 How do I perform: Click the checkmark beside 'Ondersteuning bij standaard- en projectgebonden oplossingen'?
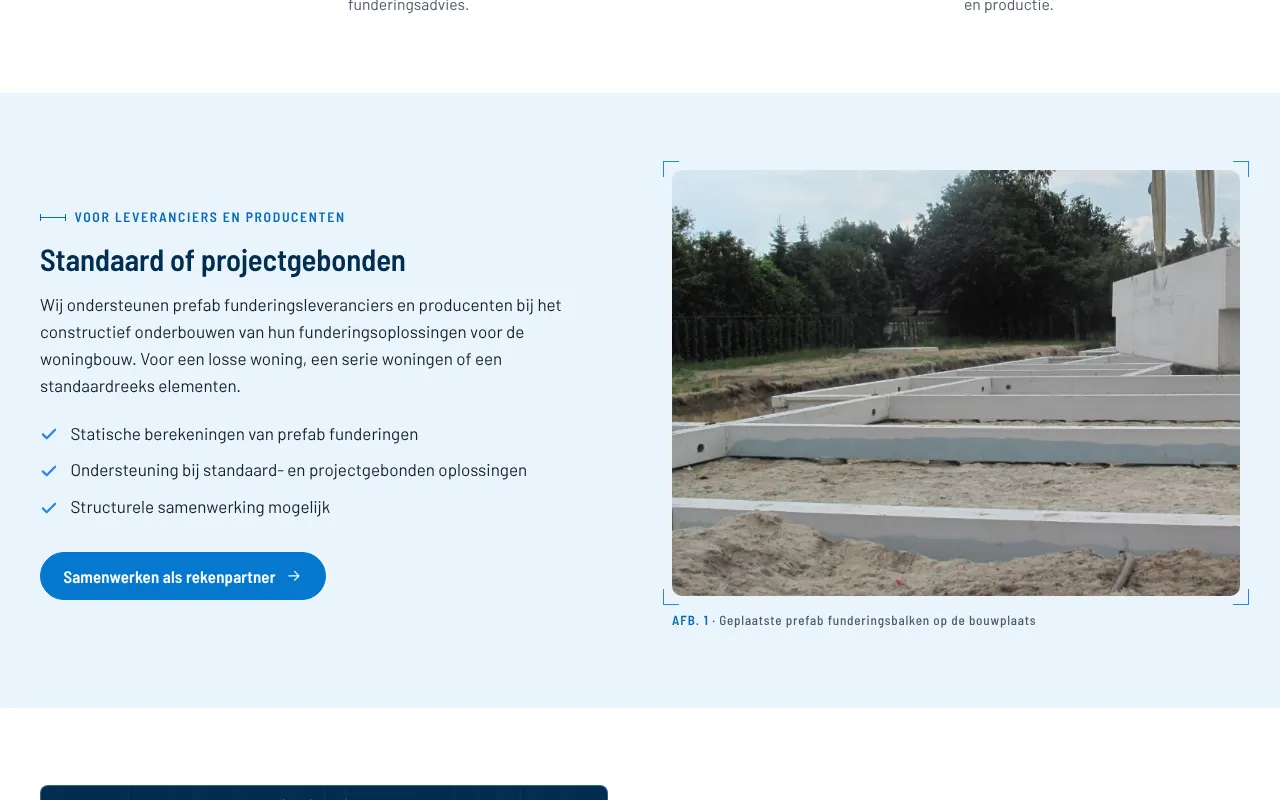(48, 471)
